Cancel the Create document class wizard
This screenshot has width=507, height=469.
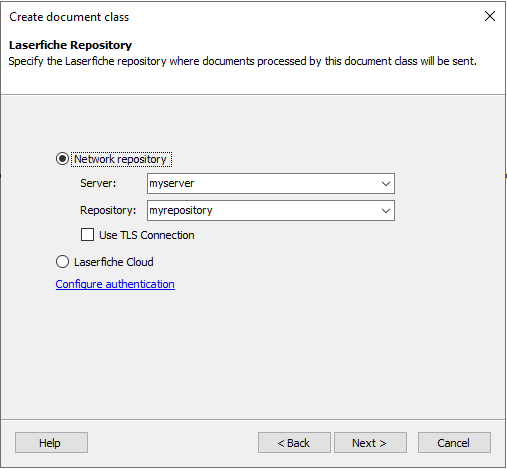pyautogui.click(x=454, y=443)
